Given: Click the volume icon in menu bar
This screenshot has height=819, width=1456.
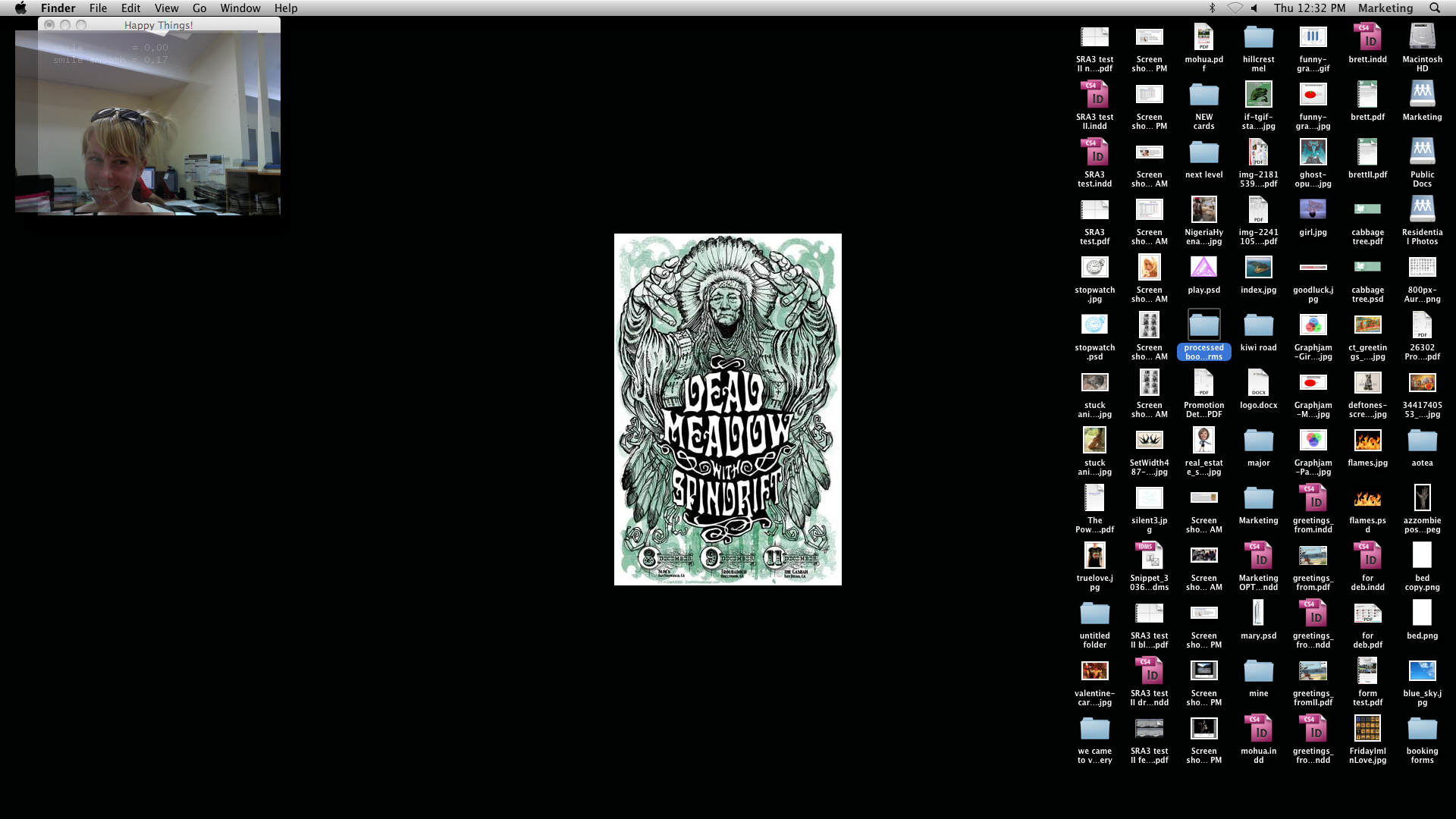Looking at the screenshot, I should [x=1254, y=8].
